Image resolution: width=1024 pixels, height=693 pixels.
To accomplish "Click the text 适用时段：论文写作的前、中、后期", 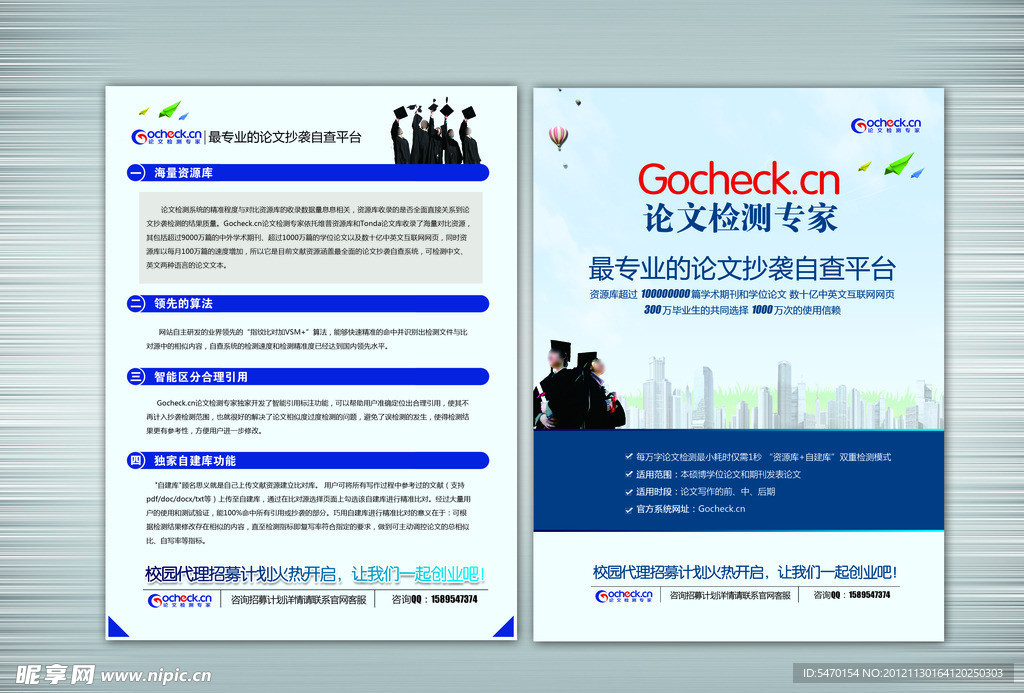I will tap(705, 491).
